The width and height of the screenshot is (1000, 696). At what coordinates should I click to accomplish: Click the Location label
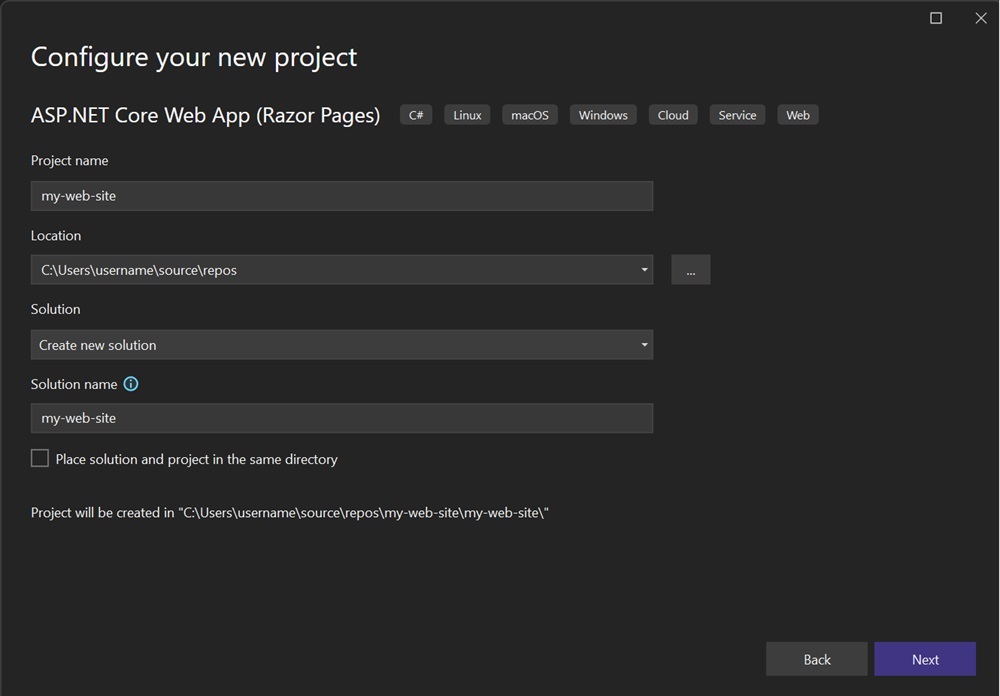click(x=56, y=235)
